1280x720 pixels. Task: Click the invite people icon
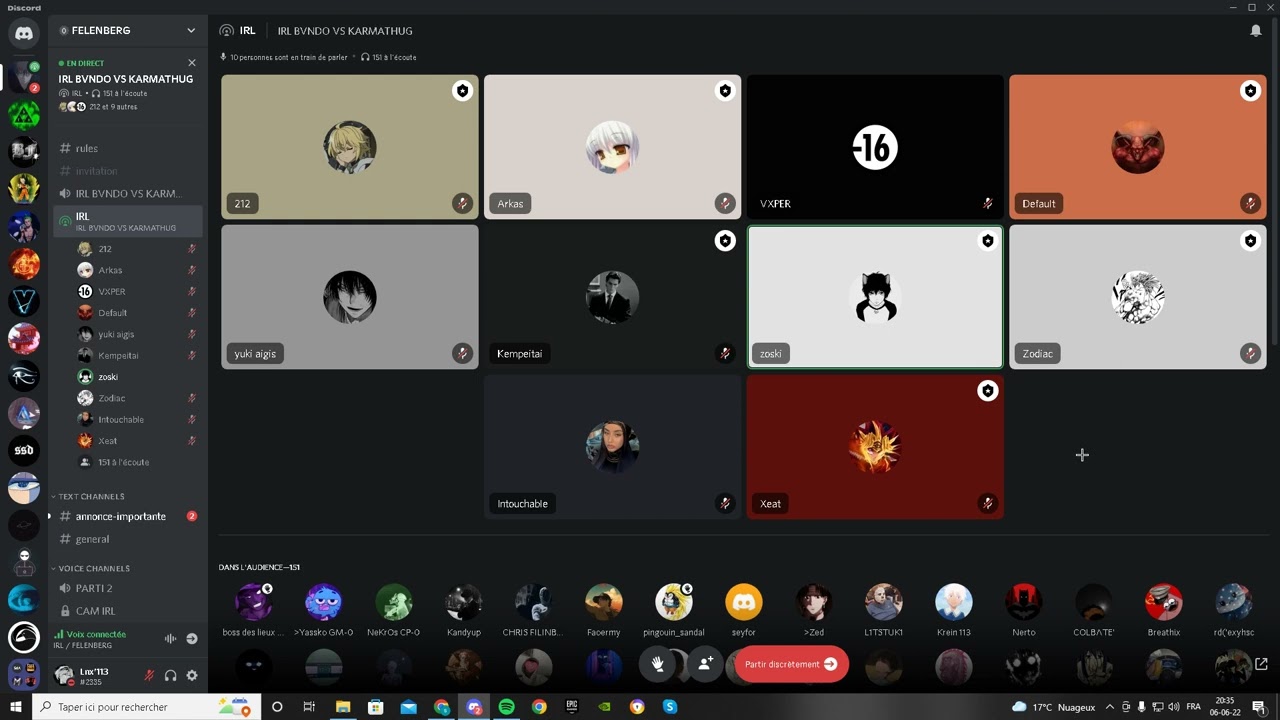pyautogui.click(x=705, y=664)
